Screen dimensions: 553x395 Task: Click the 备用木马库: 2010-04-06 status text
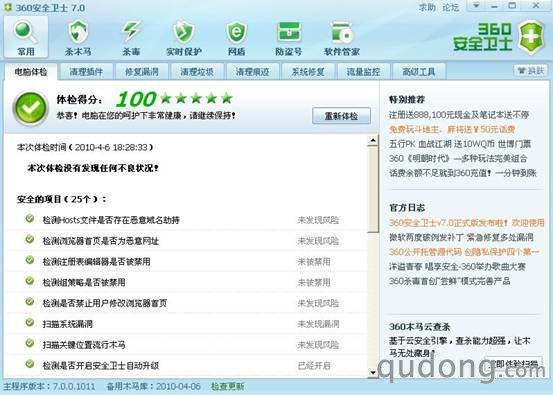[x=153, y=386]
